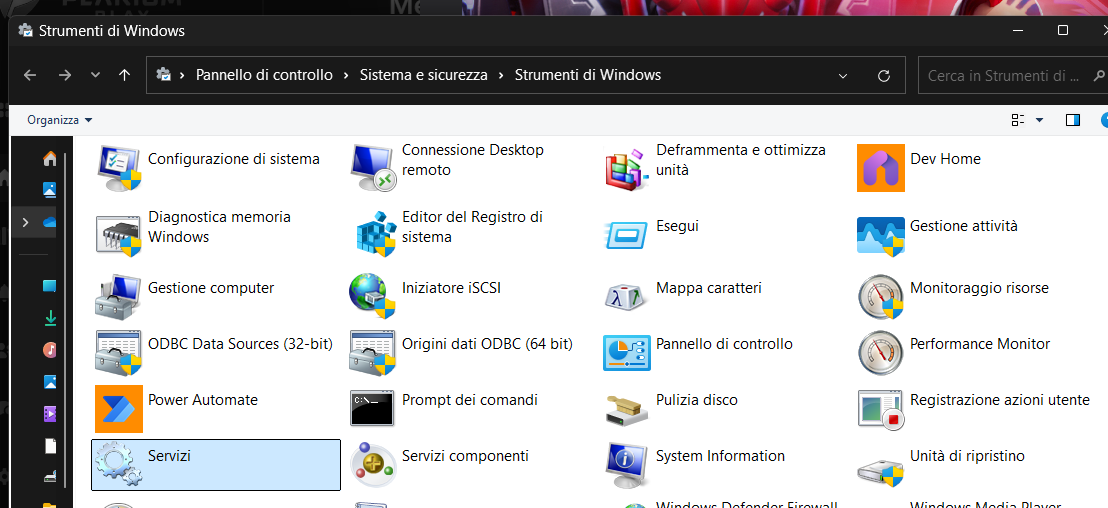The height and width of the screenshot is (508, 1108).
Task: Open Pannello di controllo item icon
Action: [627, 353]
